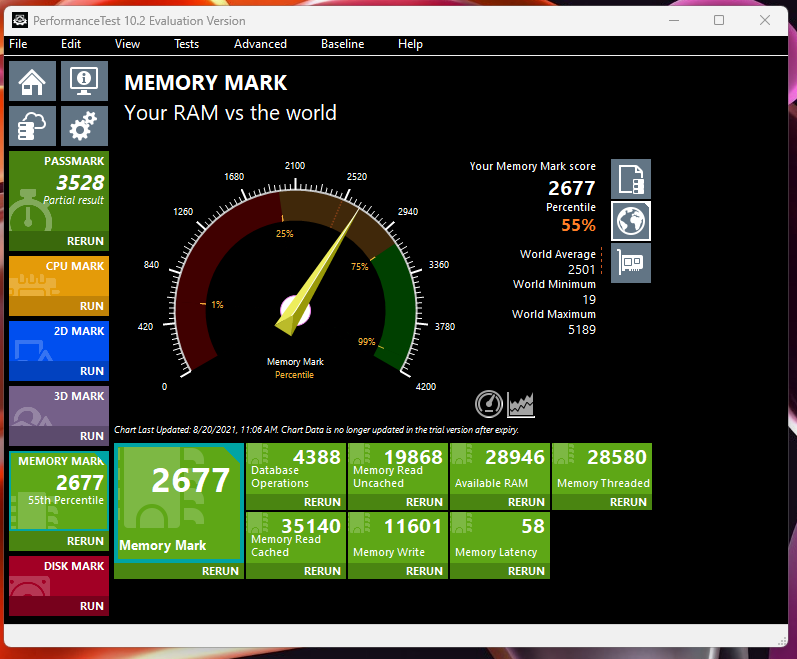Viewport: 797px width, 659px height.
Task: Minimize the PerformanceTest window
Action: [x=674, y=20]
